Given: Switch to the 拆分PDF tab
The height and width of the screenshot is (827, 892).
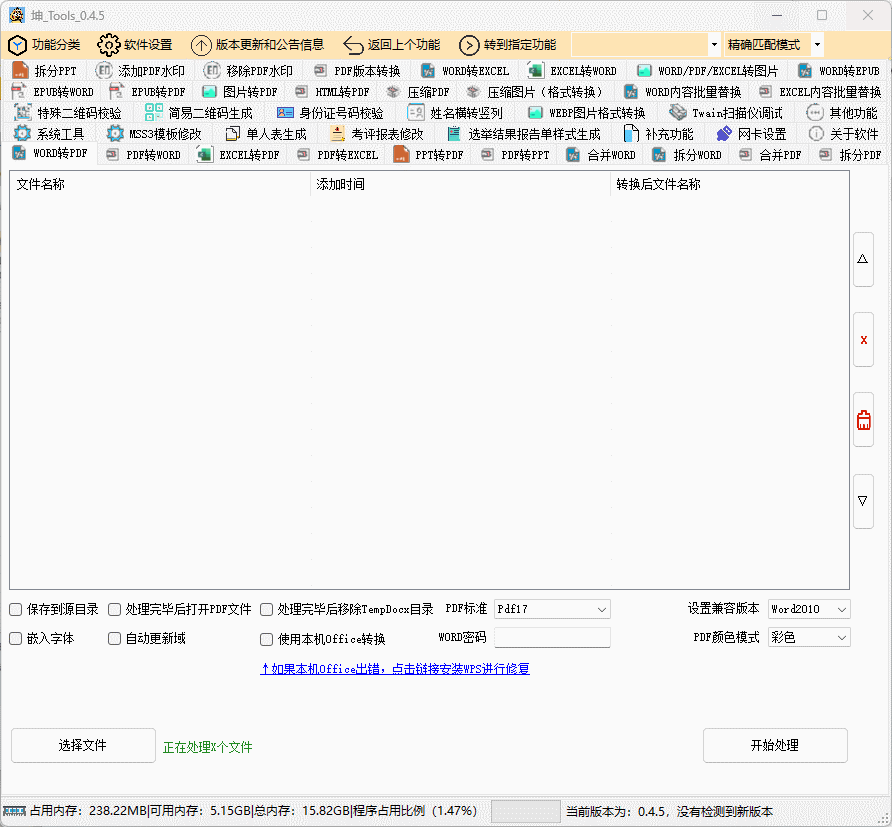Looking at the screenshot, I should tap(851, 155).
